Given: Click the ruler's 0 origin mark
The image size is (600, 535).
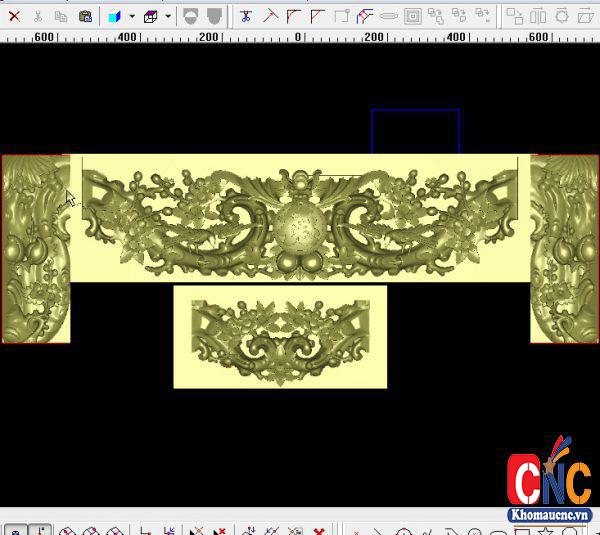Looking at the screenshot, I should [298, 37].
